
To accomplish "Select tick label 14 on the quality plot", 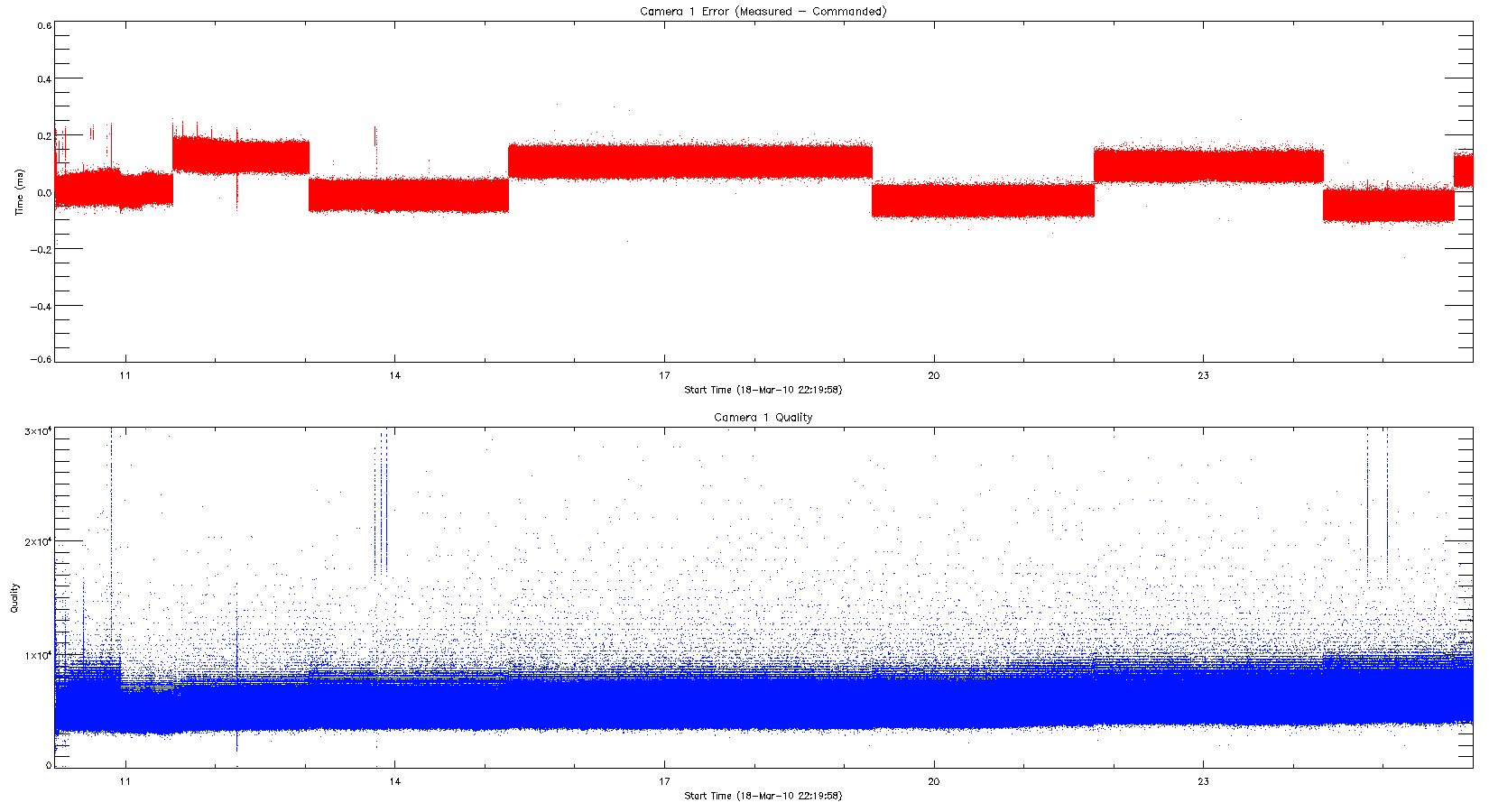I will tap(394, 781).
